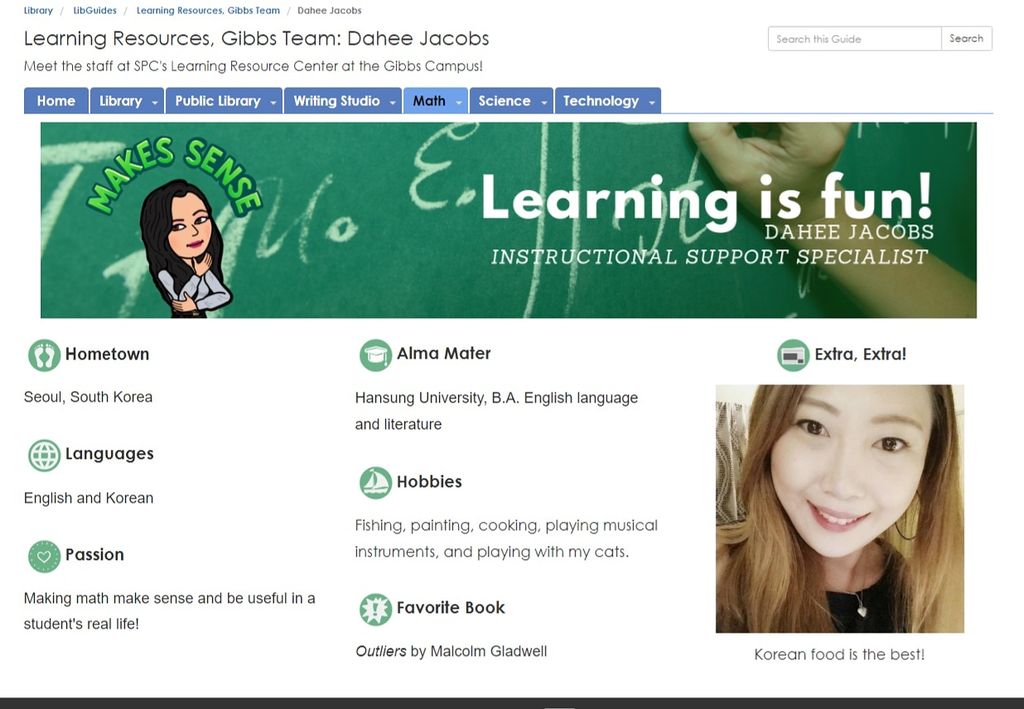The image size is (1024, 709).
Task: Expand the Technology tab dropdown arrow
Action: coord(651,102)
